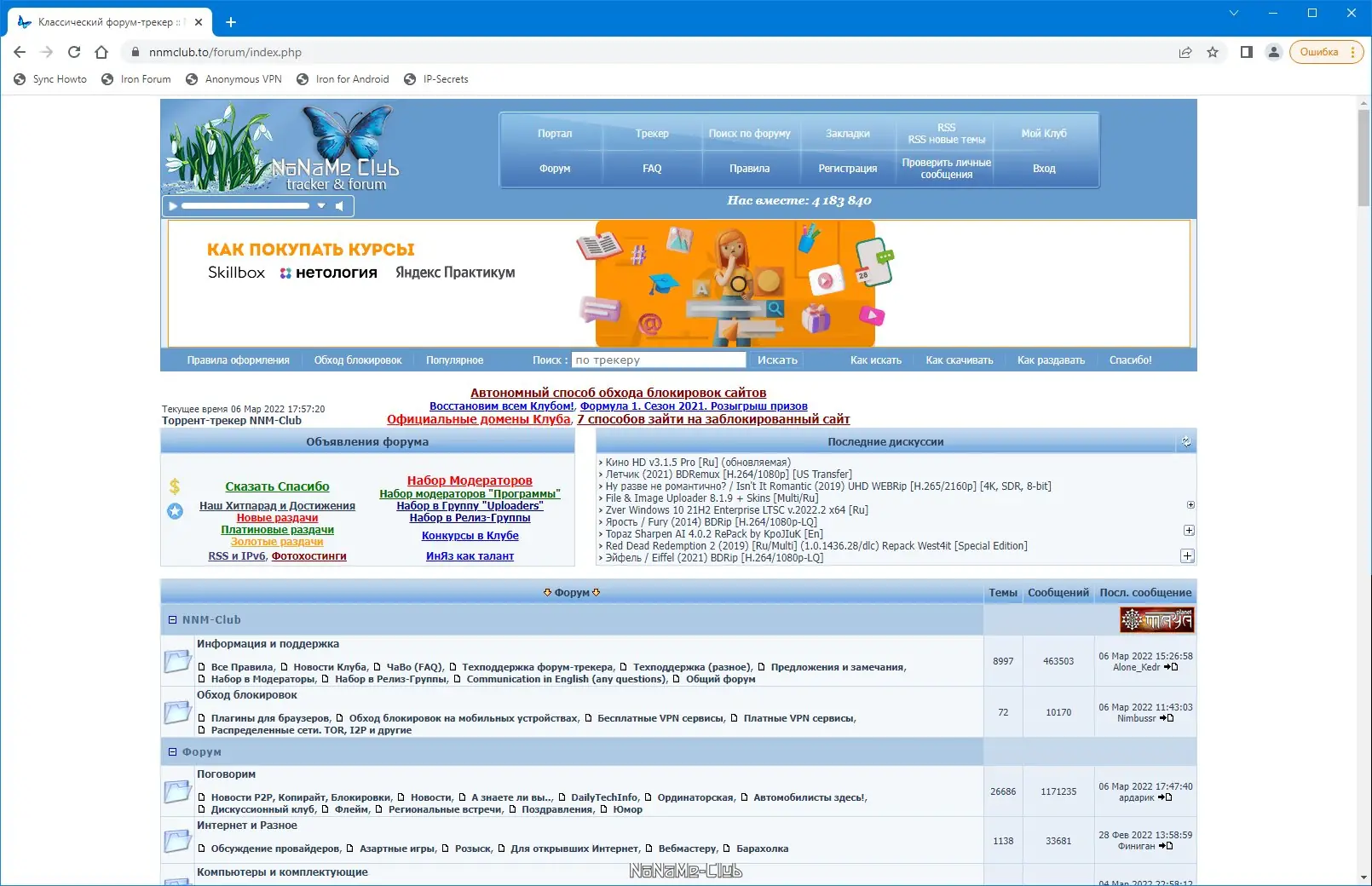This screenshot has height=886, width=1372.
Task: Open the Мой Клуб menu item
Action: click(1044, 134)
